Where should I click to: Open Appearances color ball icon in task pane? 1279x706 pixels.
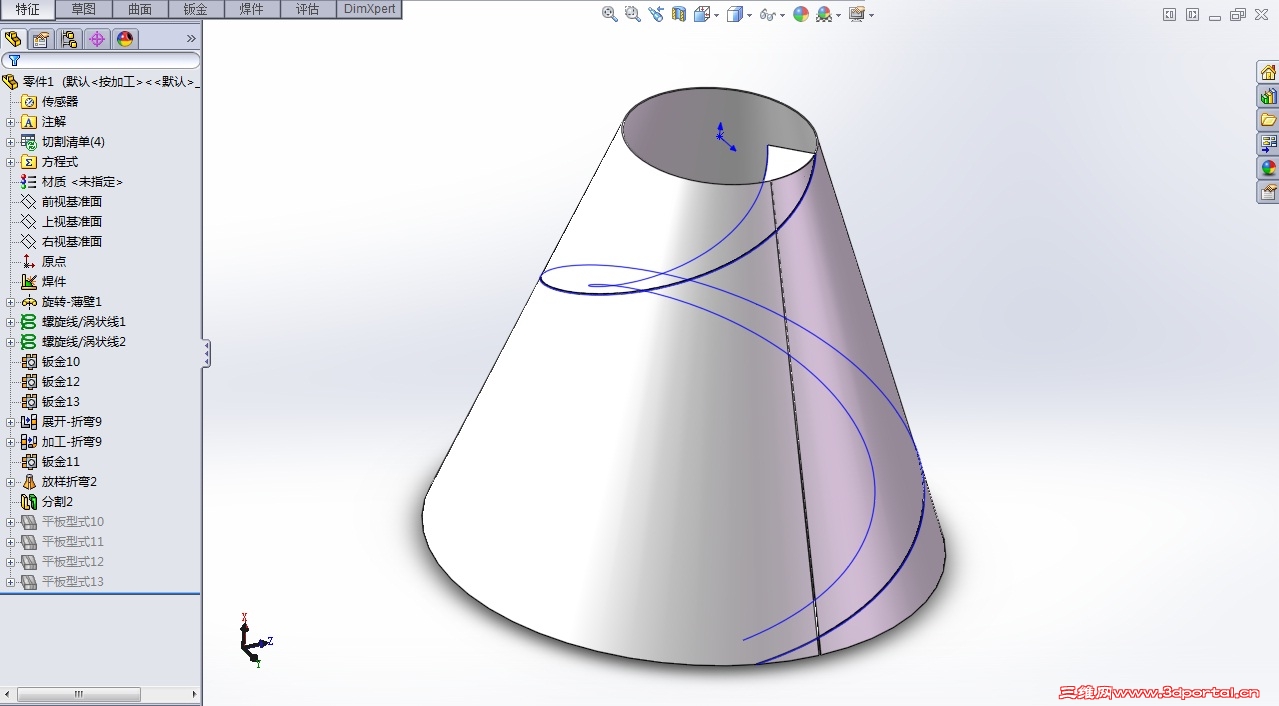click(1268, 168)
